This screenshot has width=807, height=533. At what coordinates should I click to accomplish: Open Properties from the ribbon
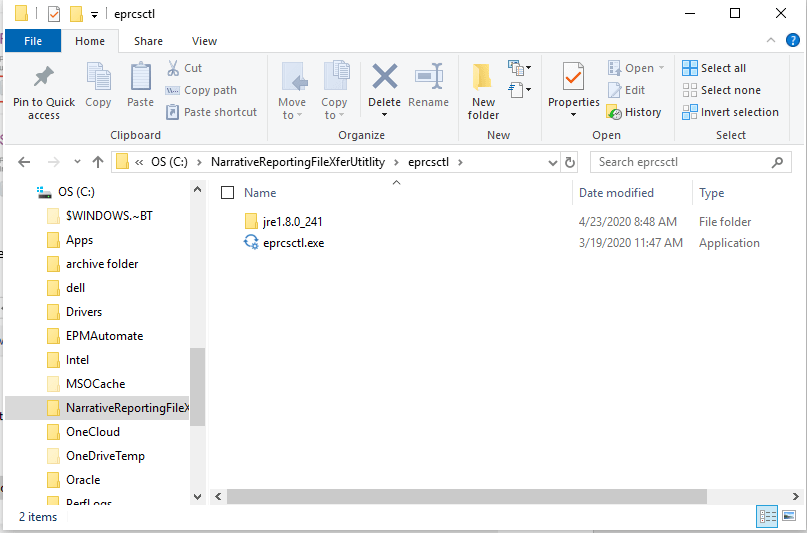tap(573, 78)
